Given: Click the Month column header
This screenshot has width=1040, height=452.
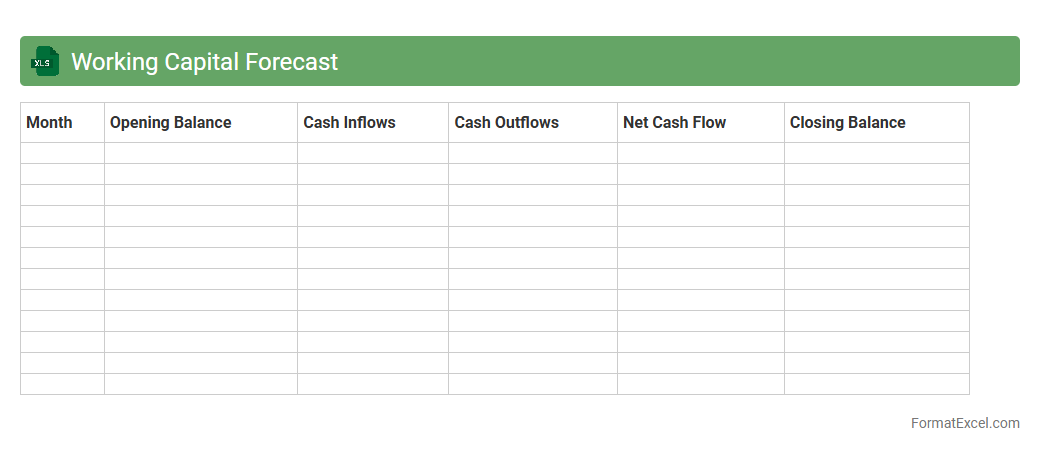Looking at the screenshot, I should 50,123.
